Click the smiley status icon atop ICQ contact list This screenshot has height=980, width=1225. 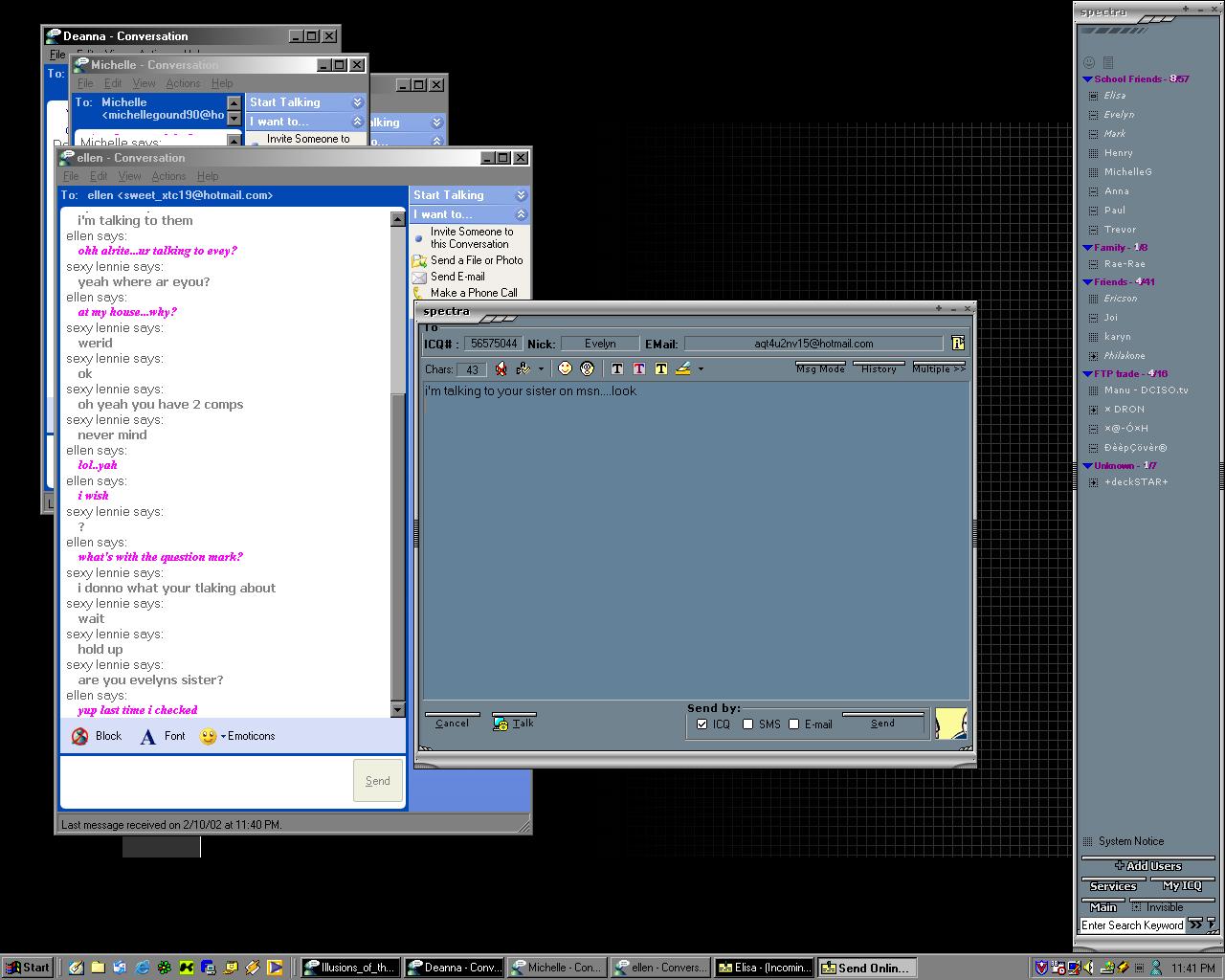pos(1088,62)
